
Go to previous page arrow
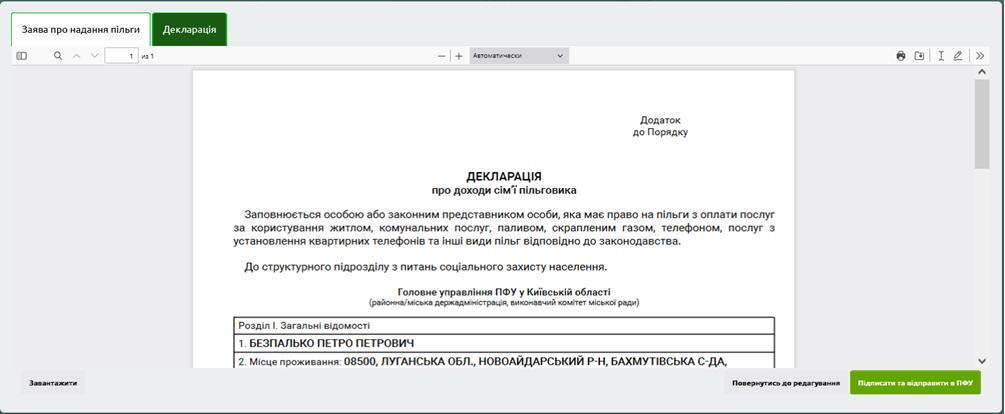pos(77,56)
